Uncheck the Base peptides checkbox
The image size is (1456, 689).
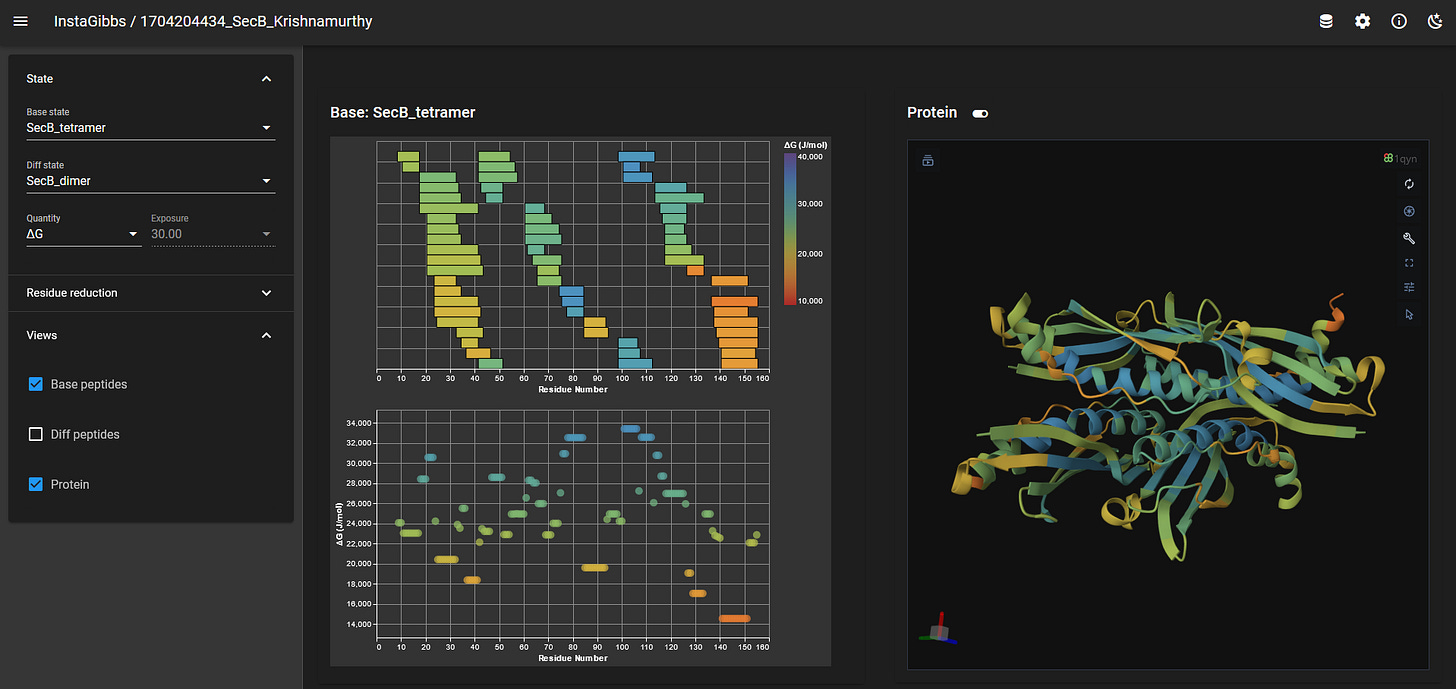(35, 384)
